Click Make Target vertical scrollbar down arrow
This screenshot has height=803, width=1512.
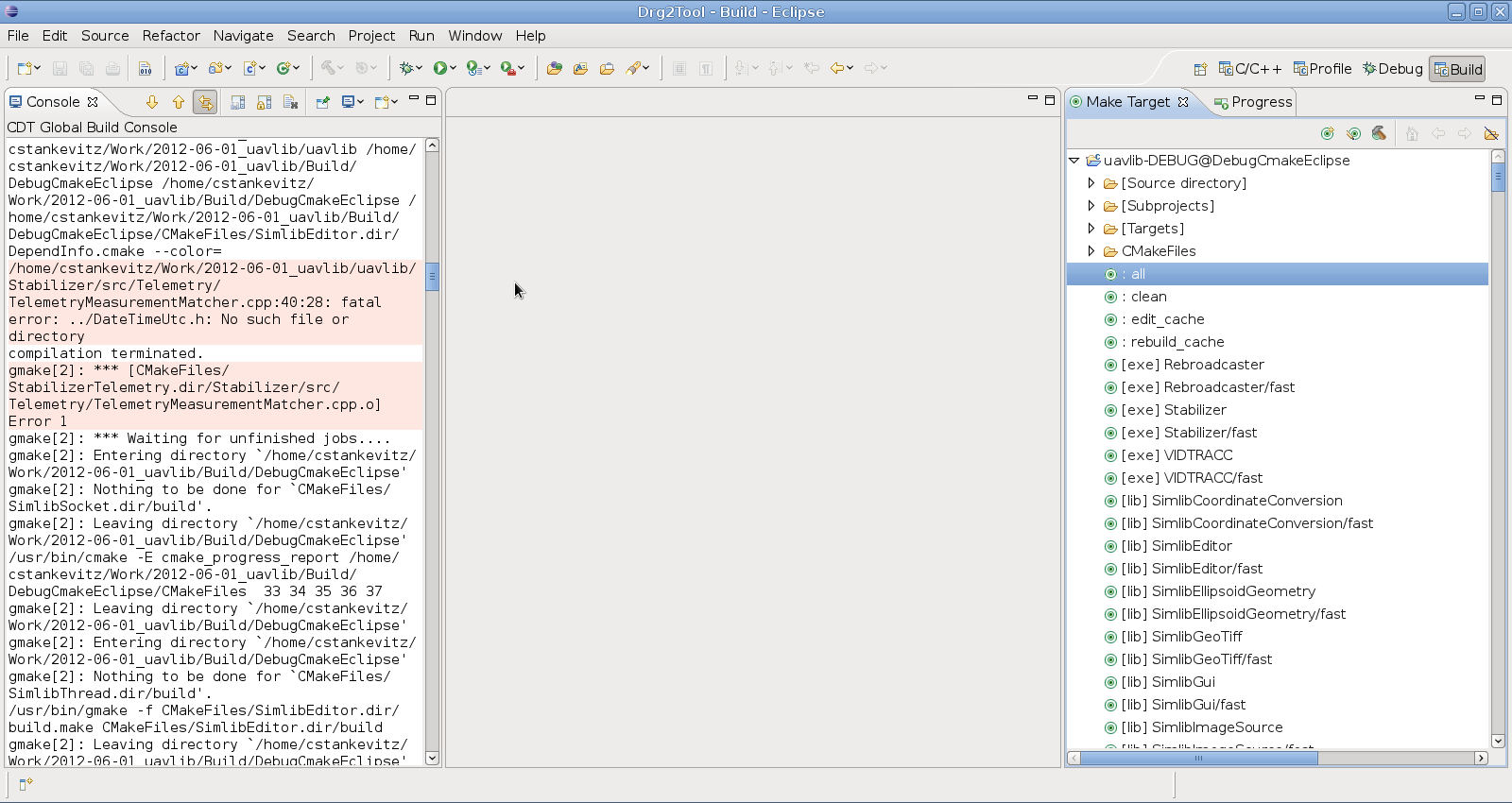click(1498, 742)
